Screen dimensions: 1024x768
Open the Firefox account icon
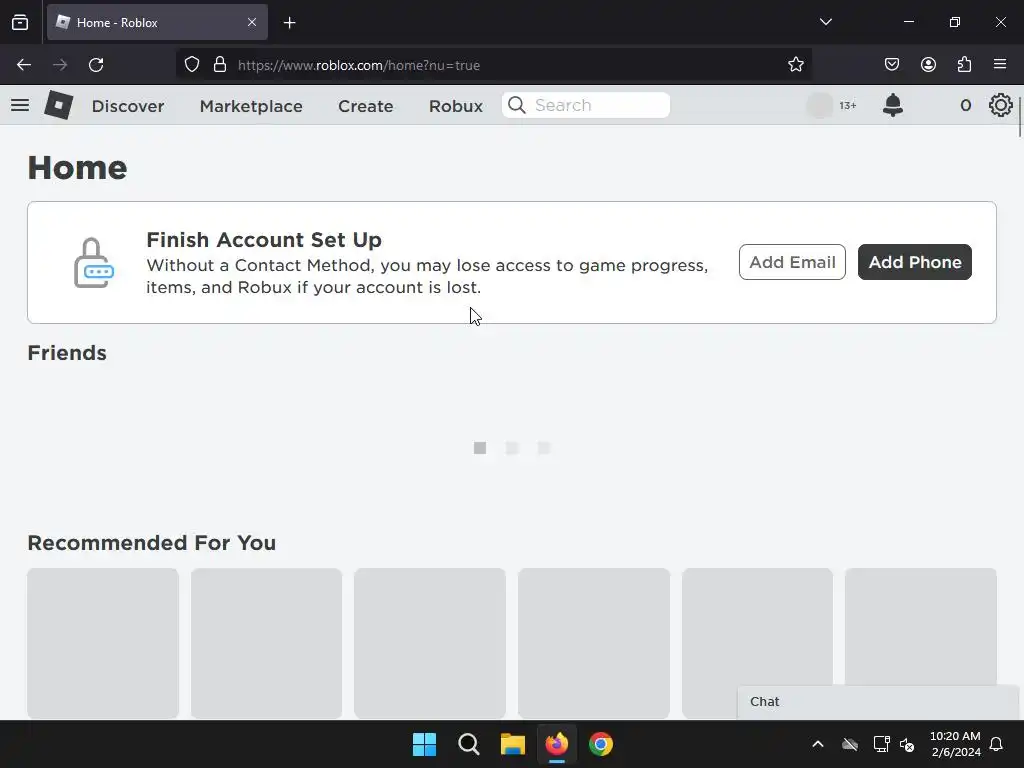[928, 64]
